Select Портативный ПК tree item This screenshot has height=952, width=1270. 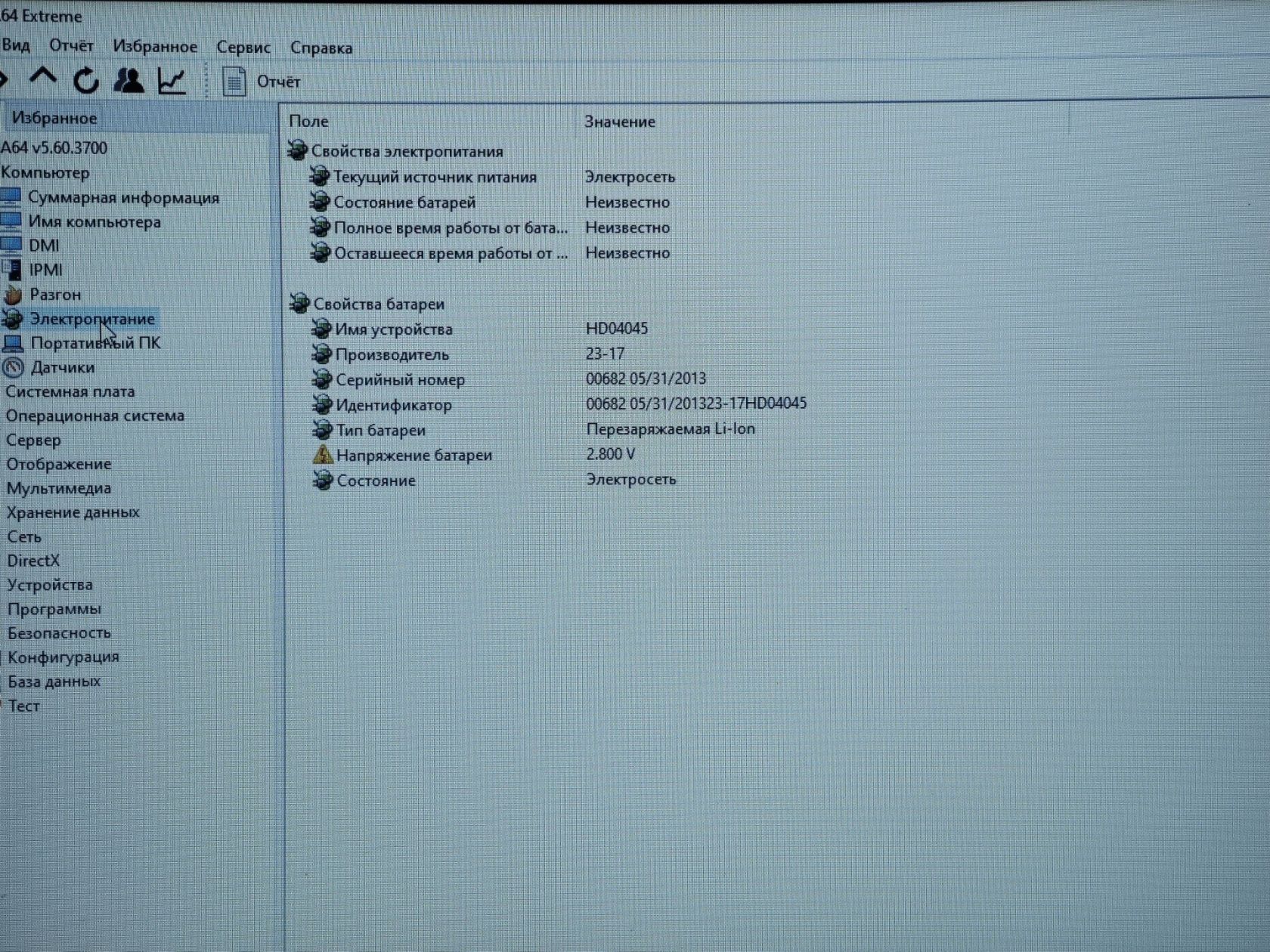[x=95, y=343]
